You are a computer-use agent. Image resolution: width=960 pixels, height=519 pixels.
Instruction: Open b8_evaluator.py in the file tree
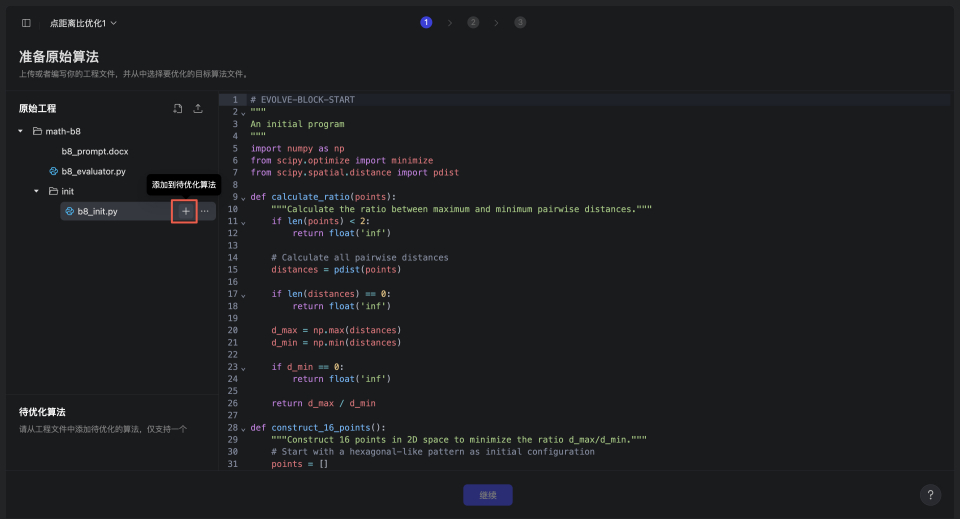point(93,171)
